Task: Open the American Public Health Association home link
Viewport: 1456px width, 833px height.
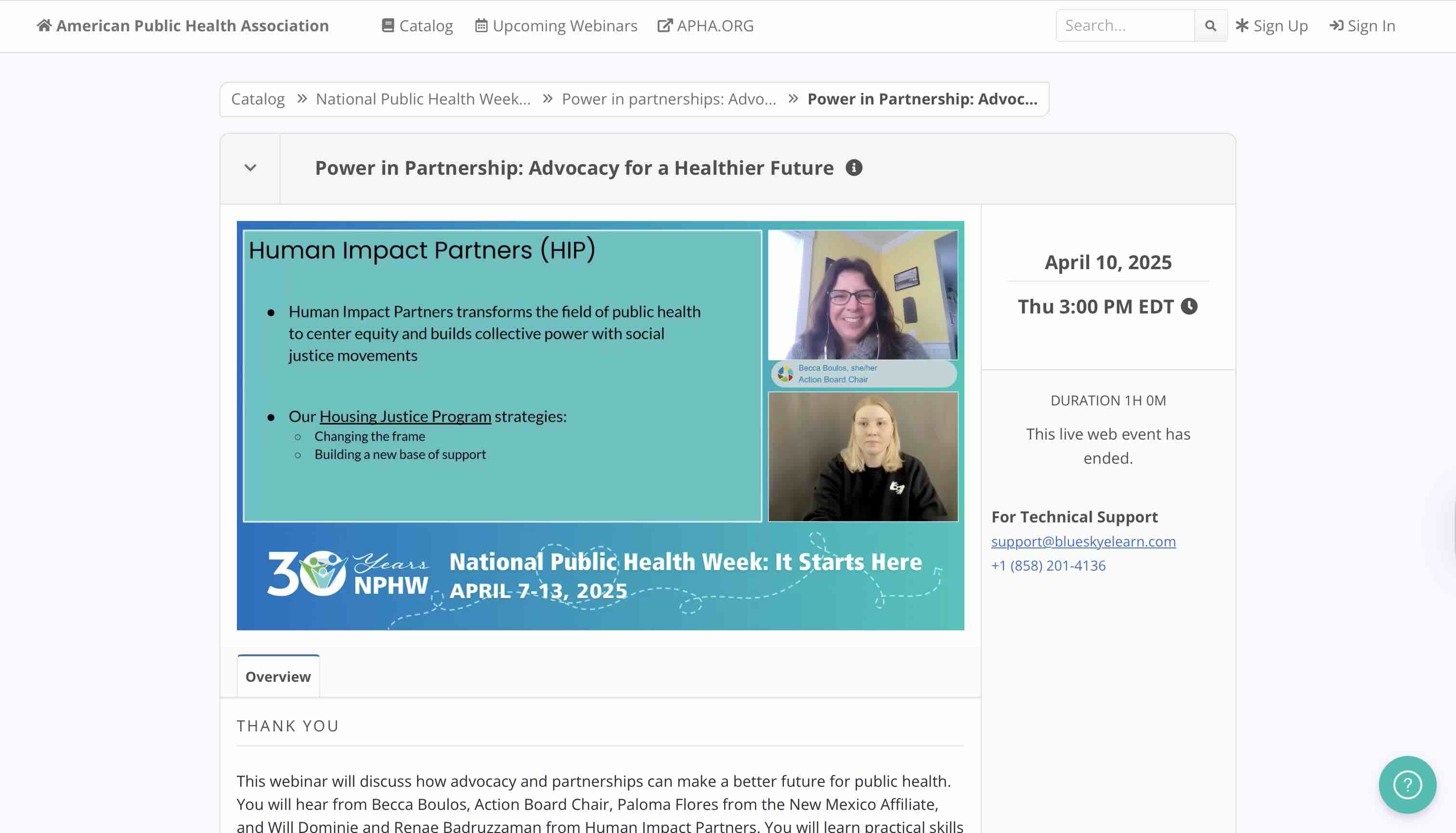Action: point(182,26)
